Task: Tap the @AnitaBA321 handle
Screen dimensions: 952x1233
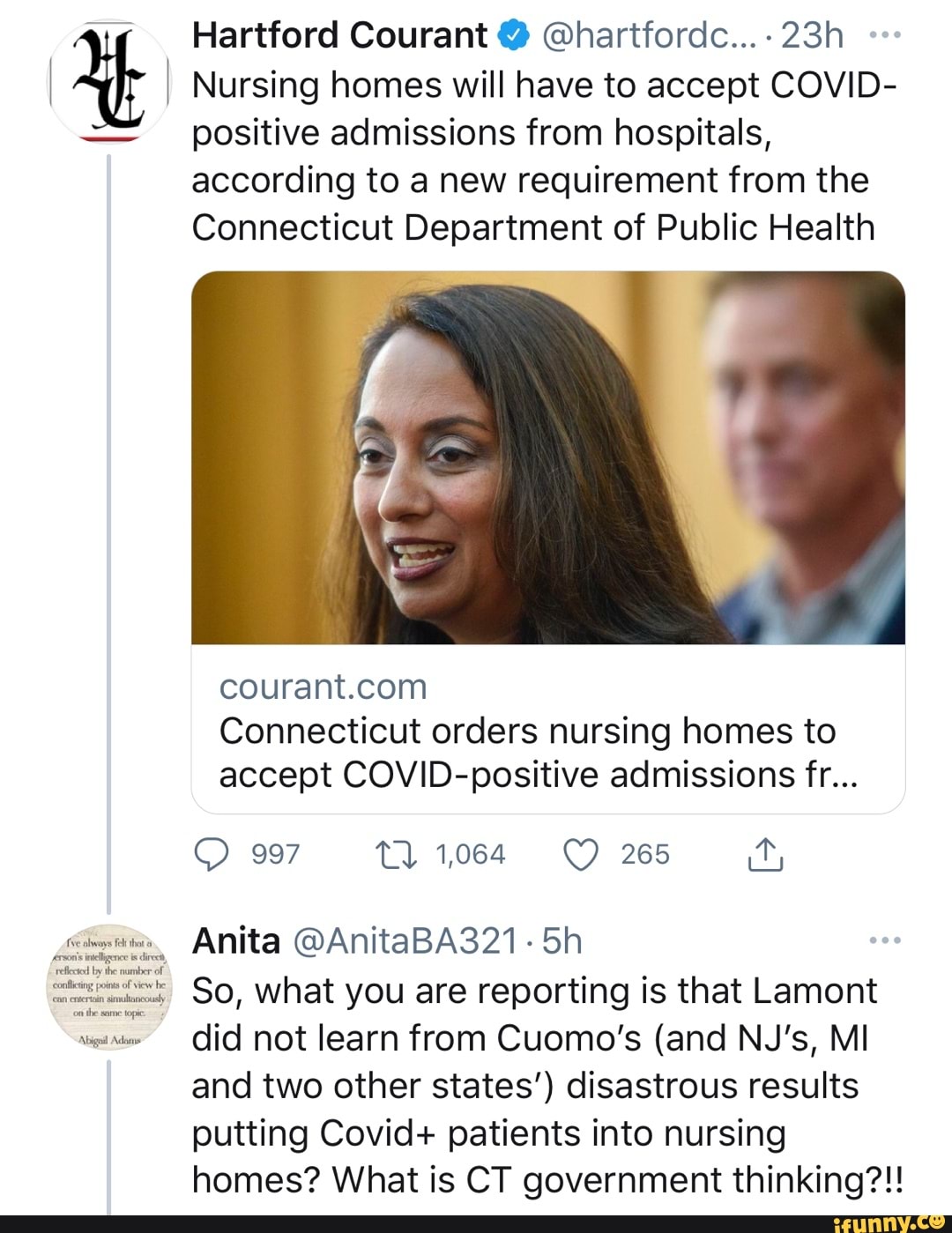Action: click(404, 941)
